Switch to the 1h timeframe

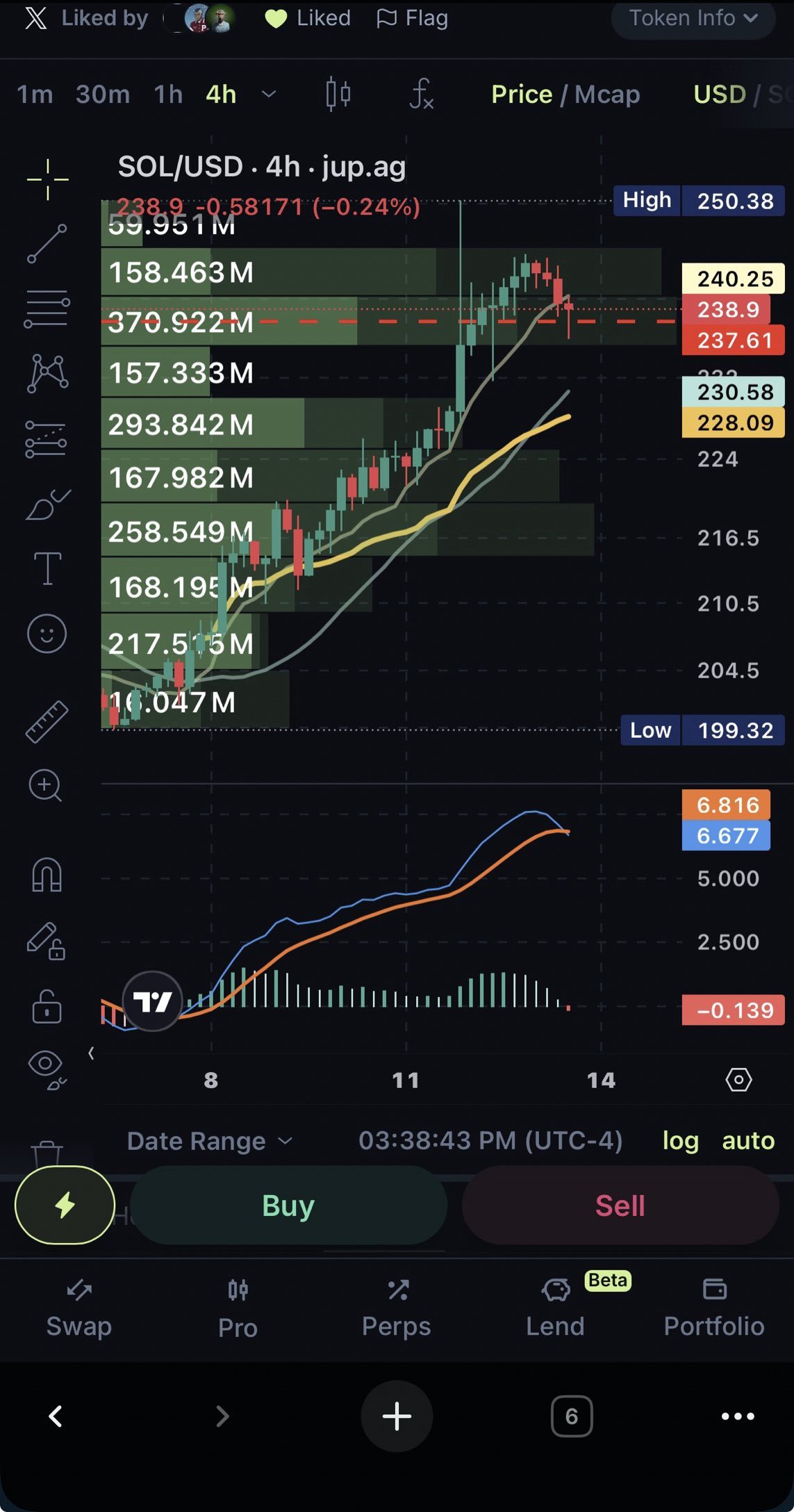[x=168, y=94]
